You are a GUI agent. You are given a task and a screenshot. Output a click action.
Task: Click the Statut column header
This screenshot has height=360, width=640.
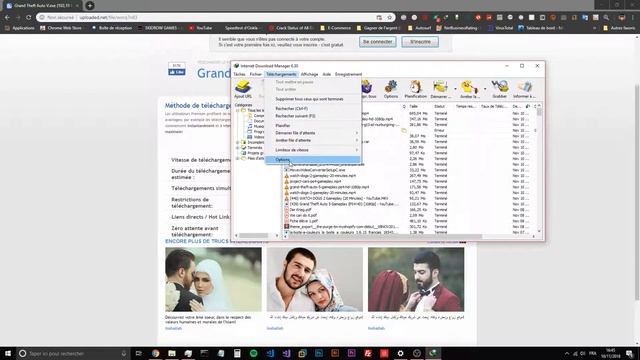439,107
